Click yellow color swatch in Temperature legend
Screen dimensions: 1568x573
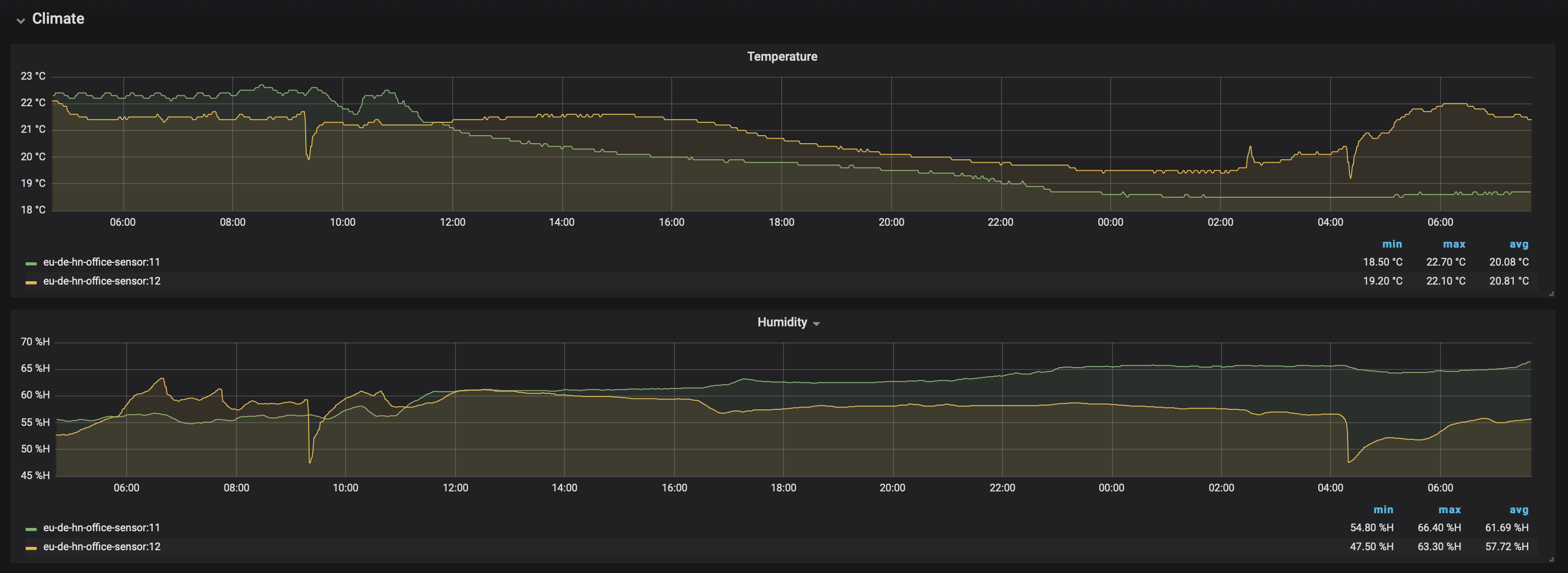(31, 283)
